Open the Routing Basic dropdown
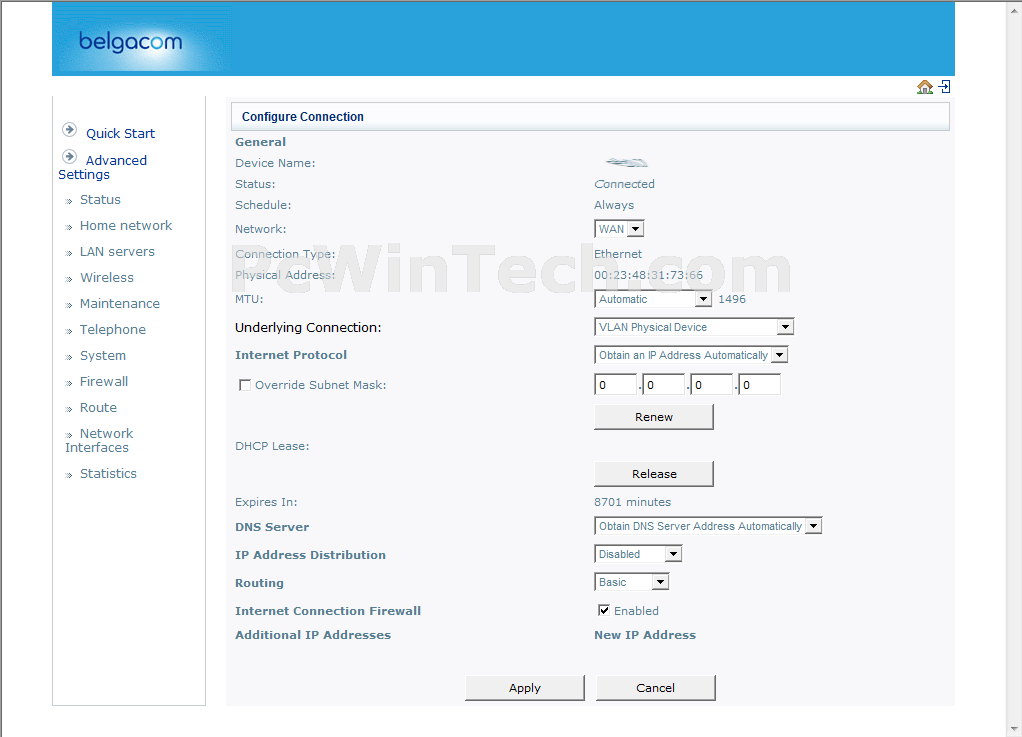 (x=632, y=582)
